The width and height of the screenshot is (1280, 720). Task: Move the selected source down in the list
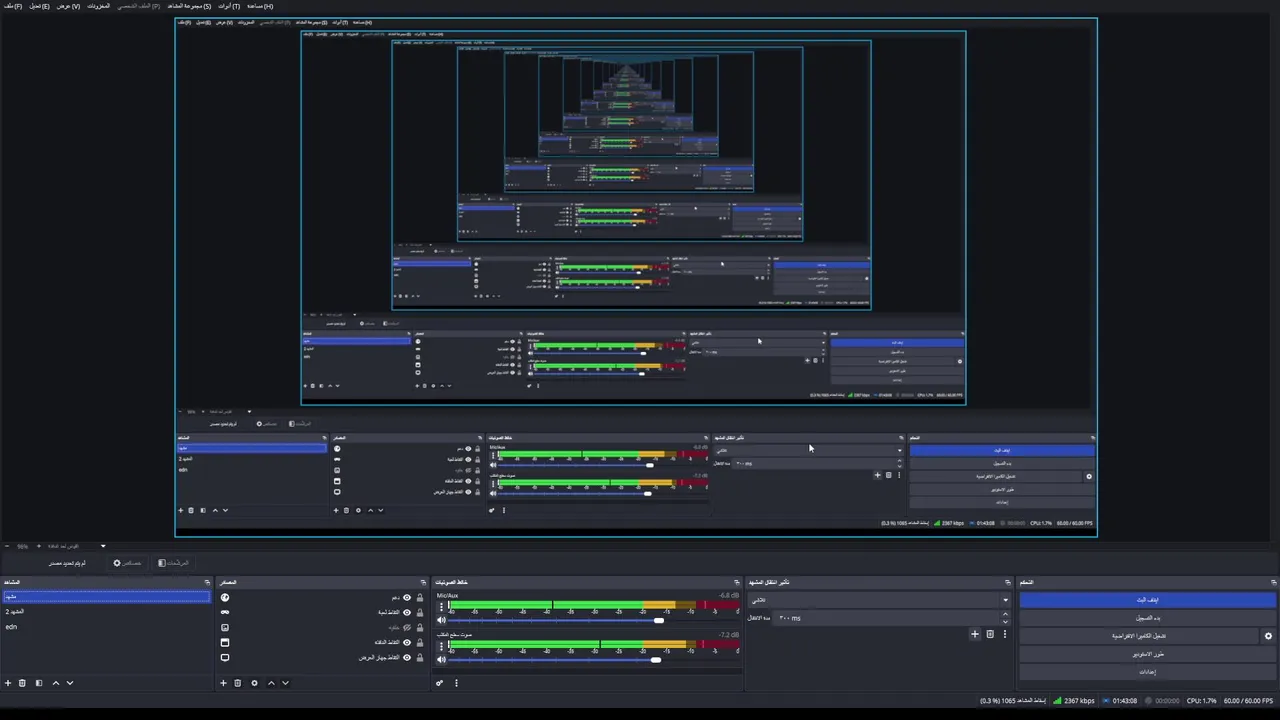(285, 683)
